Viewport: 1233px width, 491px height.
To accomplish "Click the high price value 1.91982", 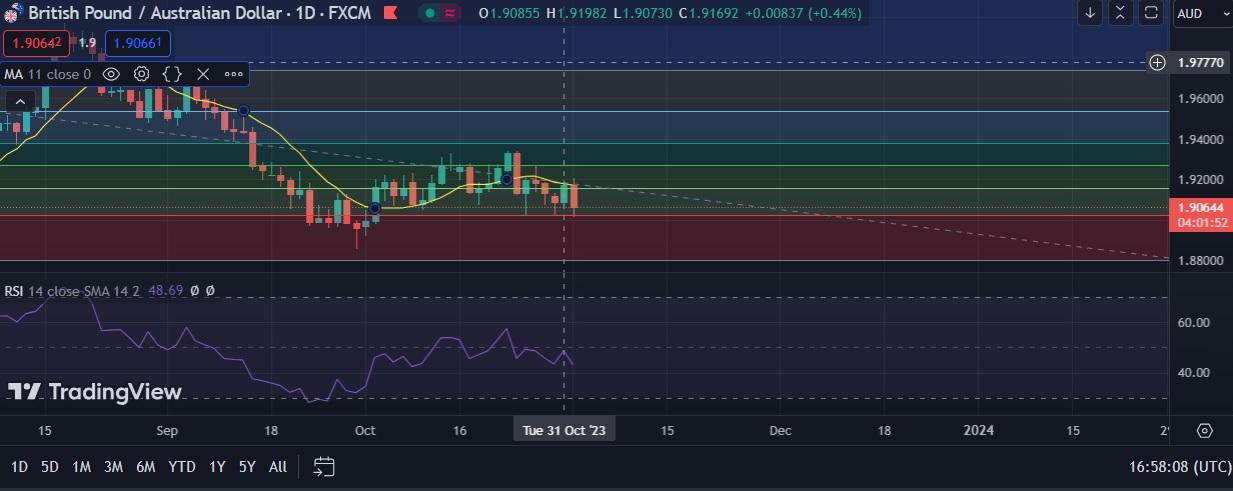I will click(582, 13).
